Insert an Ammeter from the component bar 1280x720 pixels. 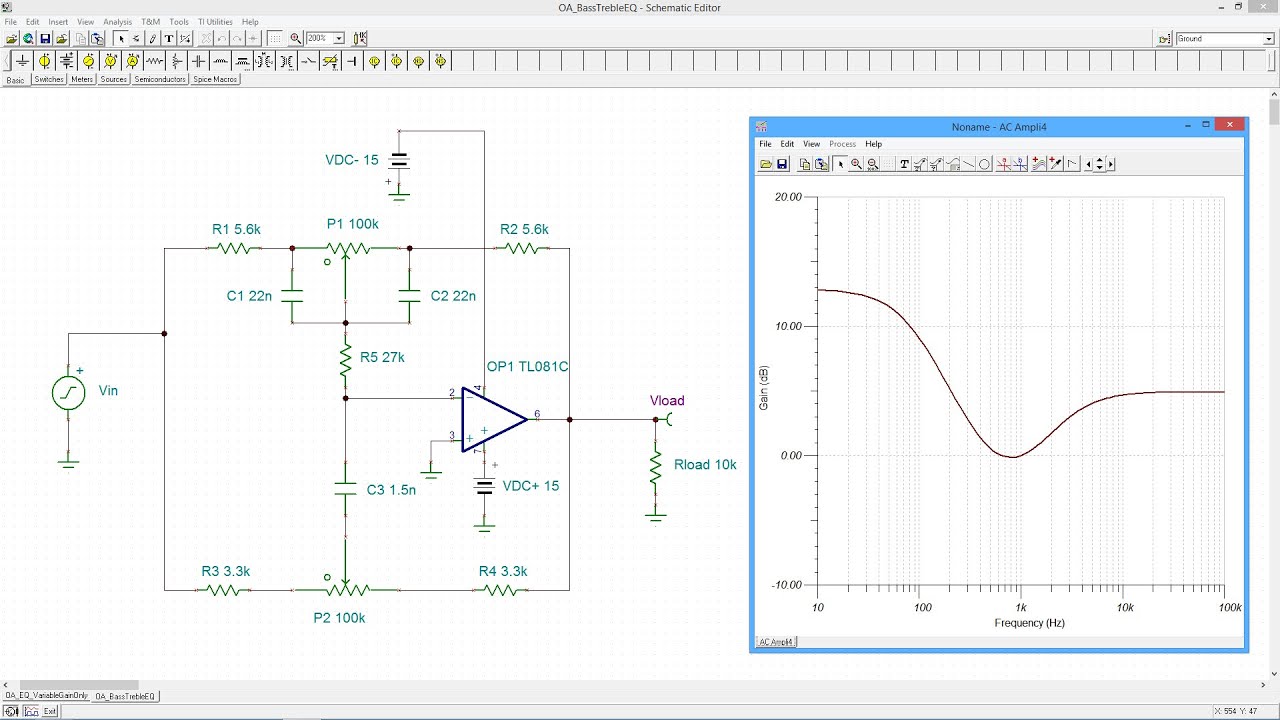click(132, 61)
